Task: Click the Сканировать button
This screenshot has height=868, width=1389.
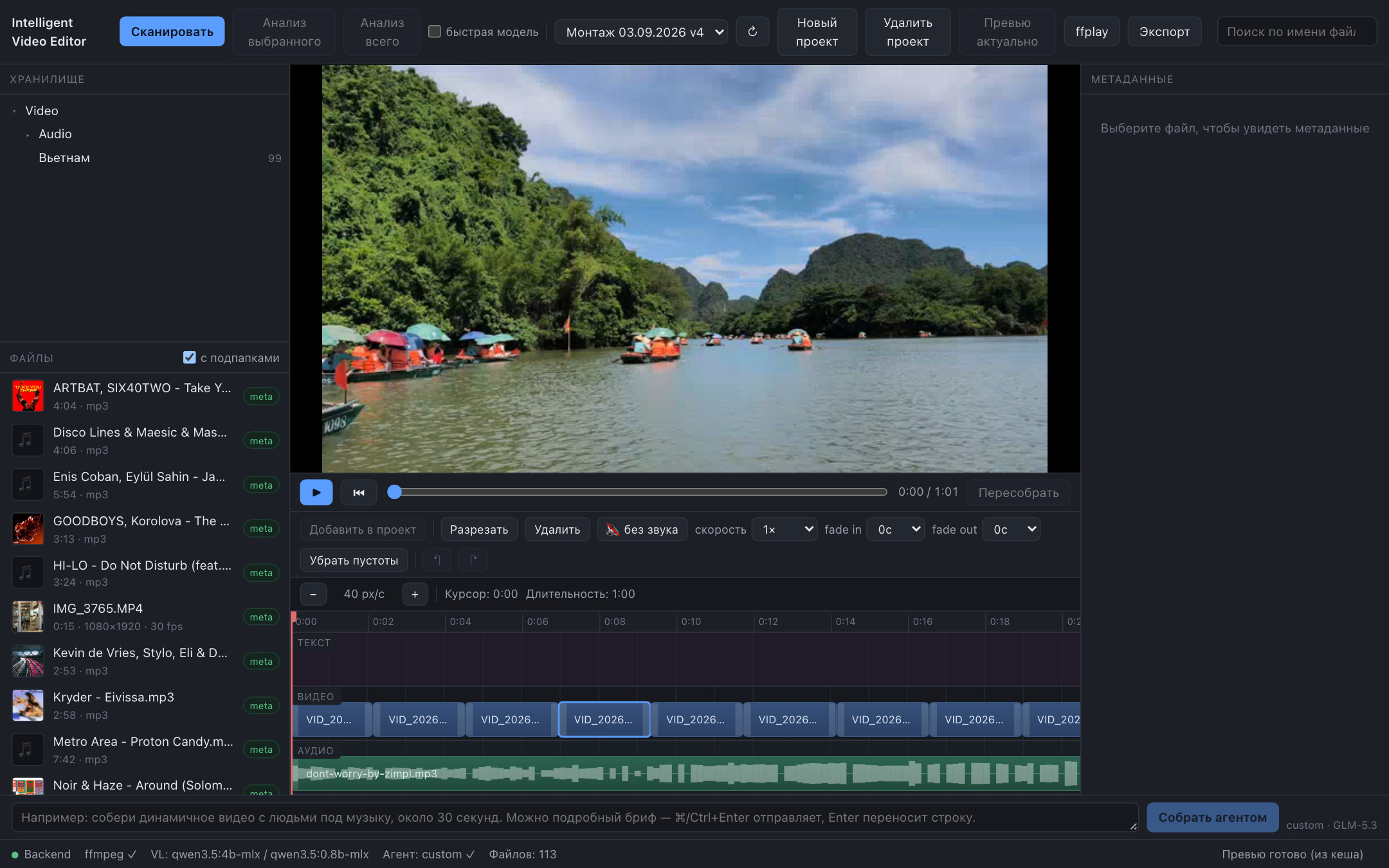Action: (172, 32)
